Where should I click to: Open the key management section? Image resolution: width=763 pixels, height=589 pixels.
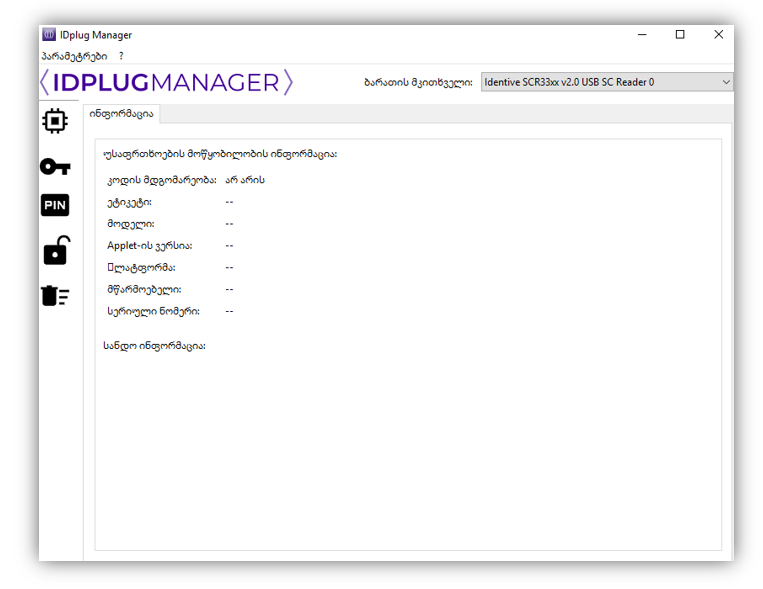click(55, 166)
